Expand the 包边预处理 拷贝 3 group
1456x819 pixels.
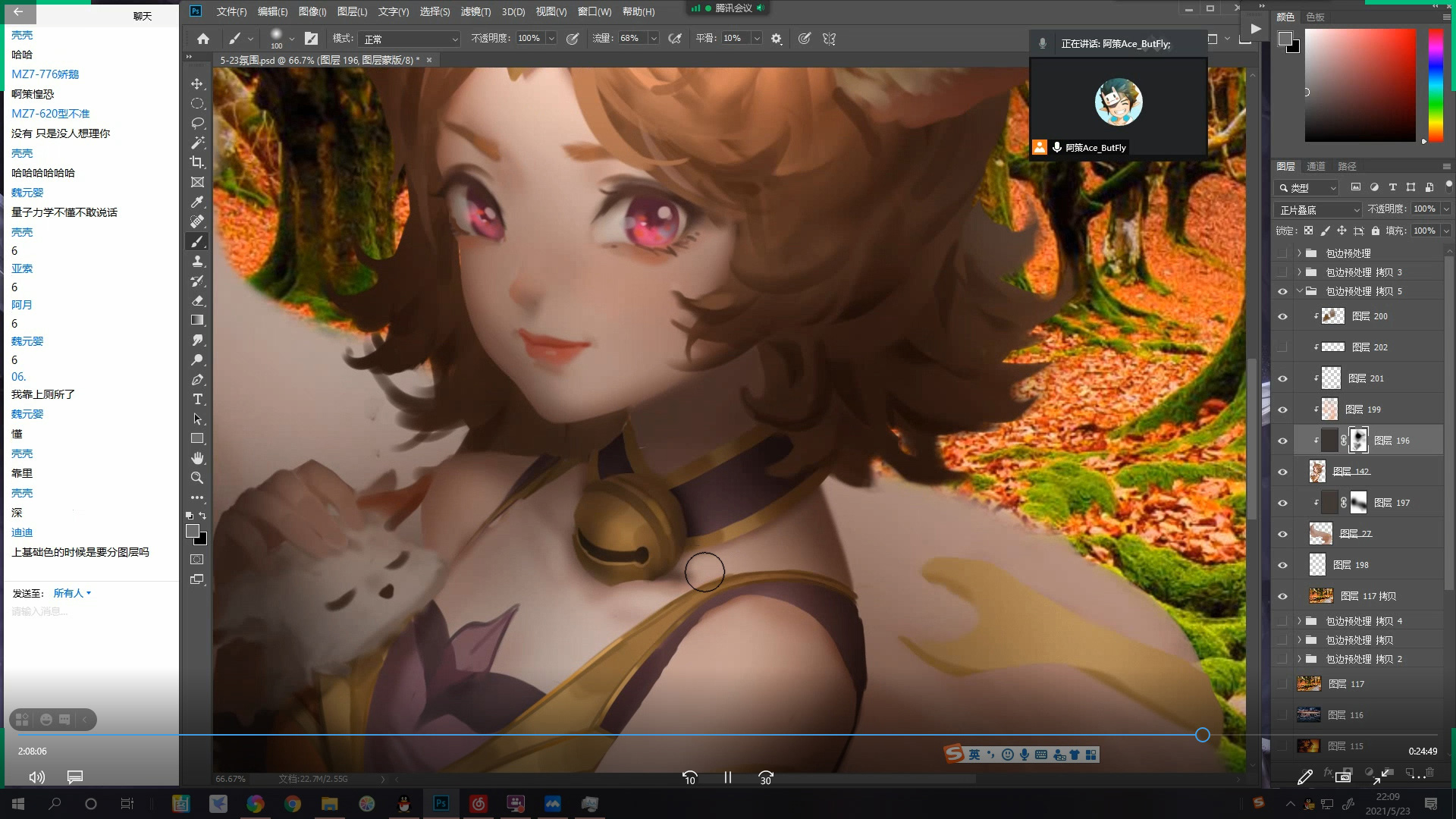[1299, 272]
